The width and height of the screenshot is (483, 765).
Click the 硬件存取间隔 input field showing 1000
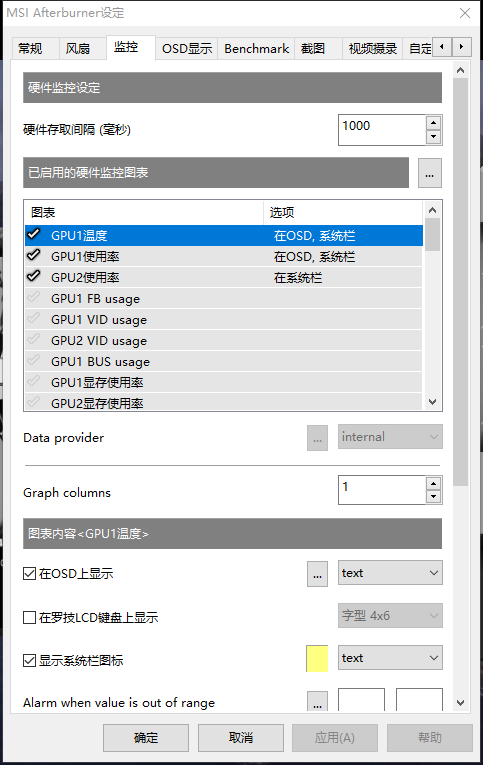click(382, 130)
